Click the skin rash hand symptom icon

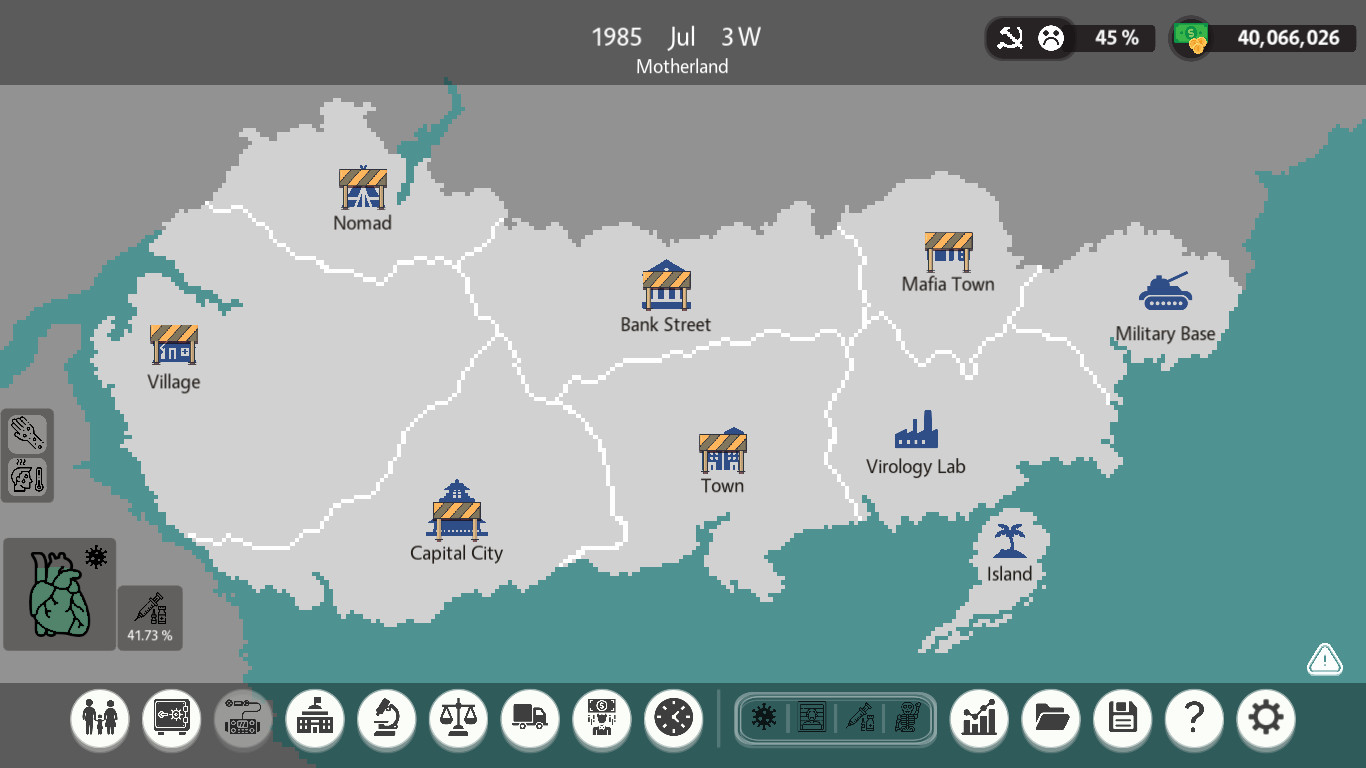(27, 433)
